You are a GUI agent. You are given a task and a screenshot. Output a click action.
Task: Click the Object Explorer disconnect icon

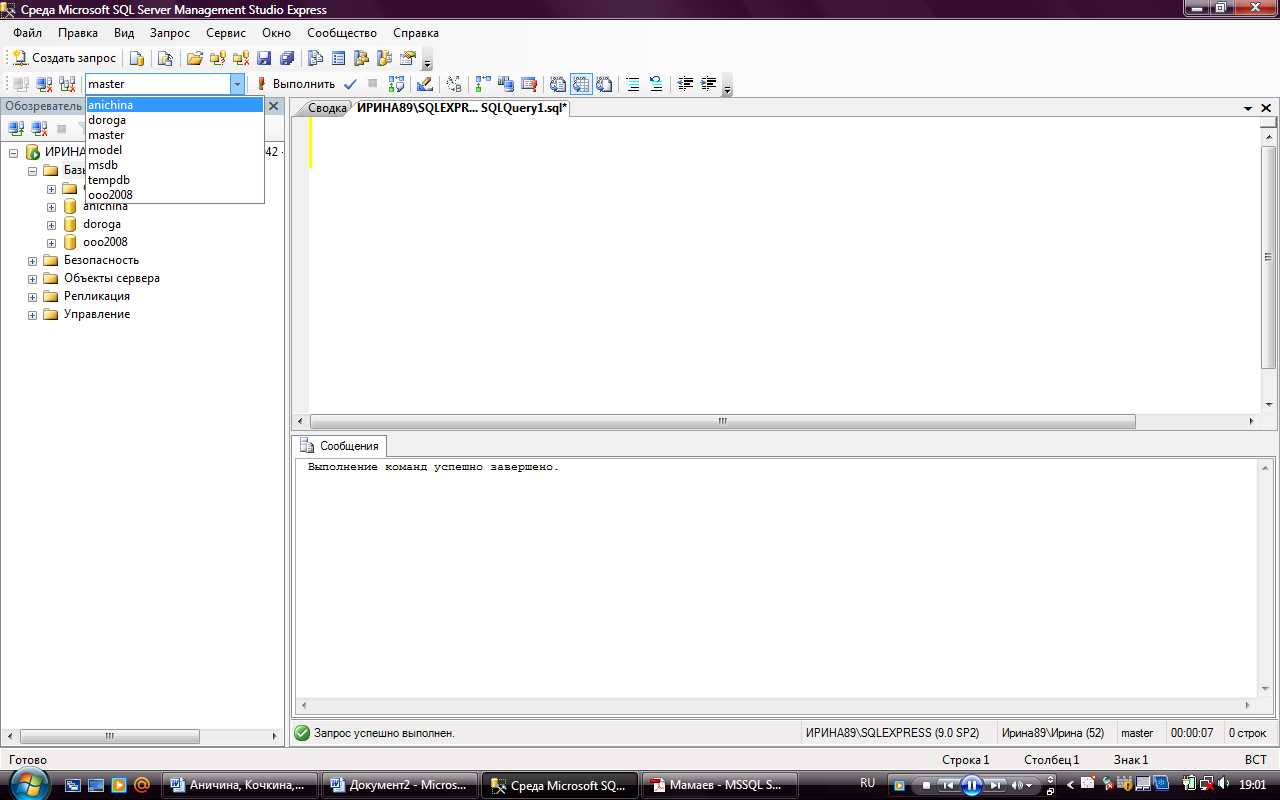coord(39,128)
